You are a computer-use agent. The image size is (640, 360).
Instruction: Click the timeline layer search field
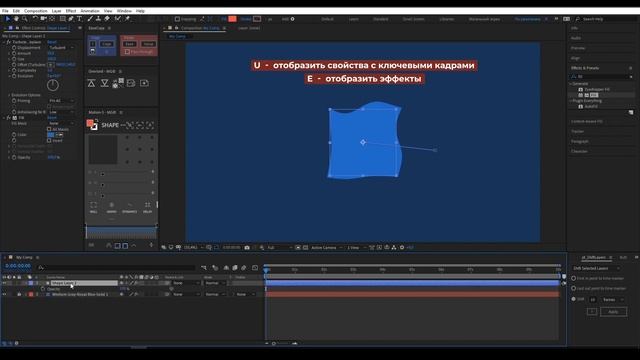(116, 268)
